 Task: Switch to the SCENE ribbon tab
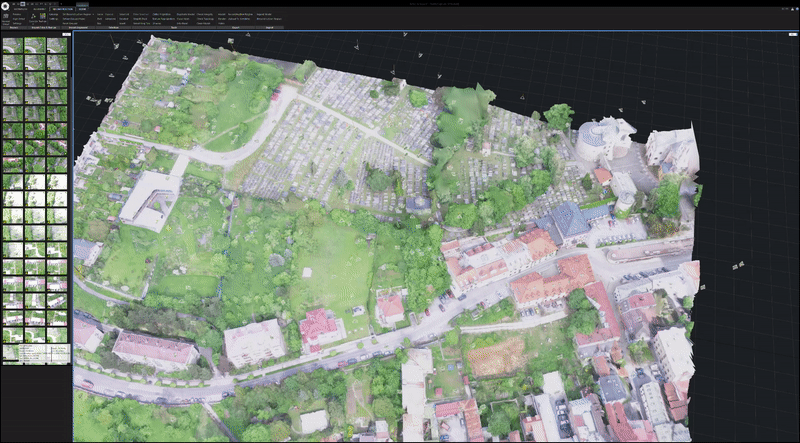coord(81,9)
